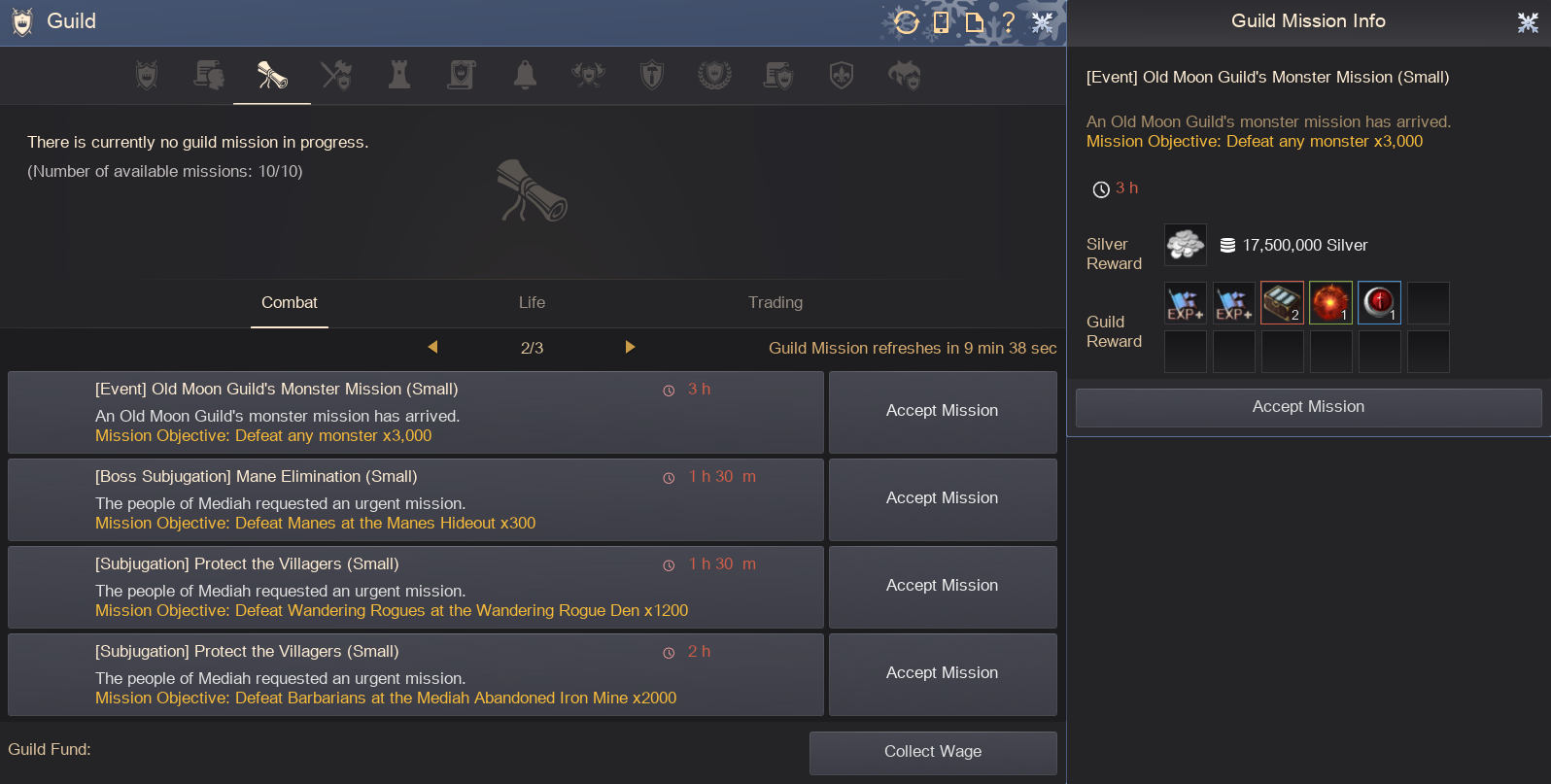Go to previous mission page arrow

(433, 347)
